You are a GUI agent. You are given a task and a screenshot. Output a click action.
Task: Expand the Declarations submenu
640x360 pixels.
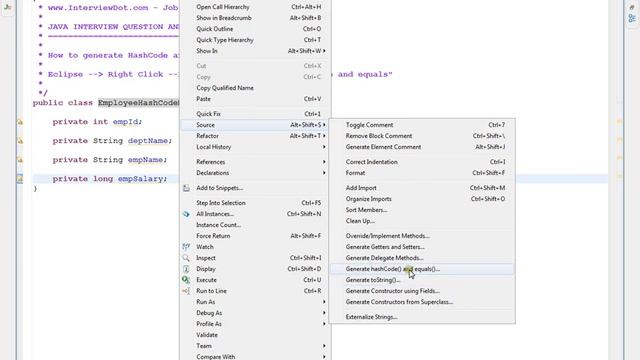[x=324, y=173]
